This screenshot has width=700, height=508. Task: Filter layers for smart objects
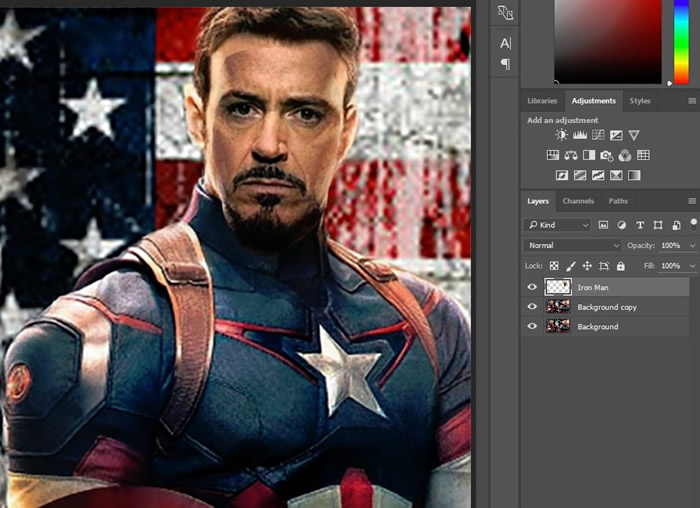tap(676, 225)
